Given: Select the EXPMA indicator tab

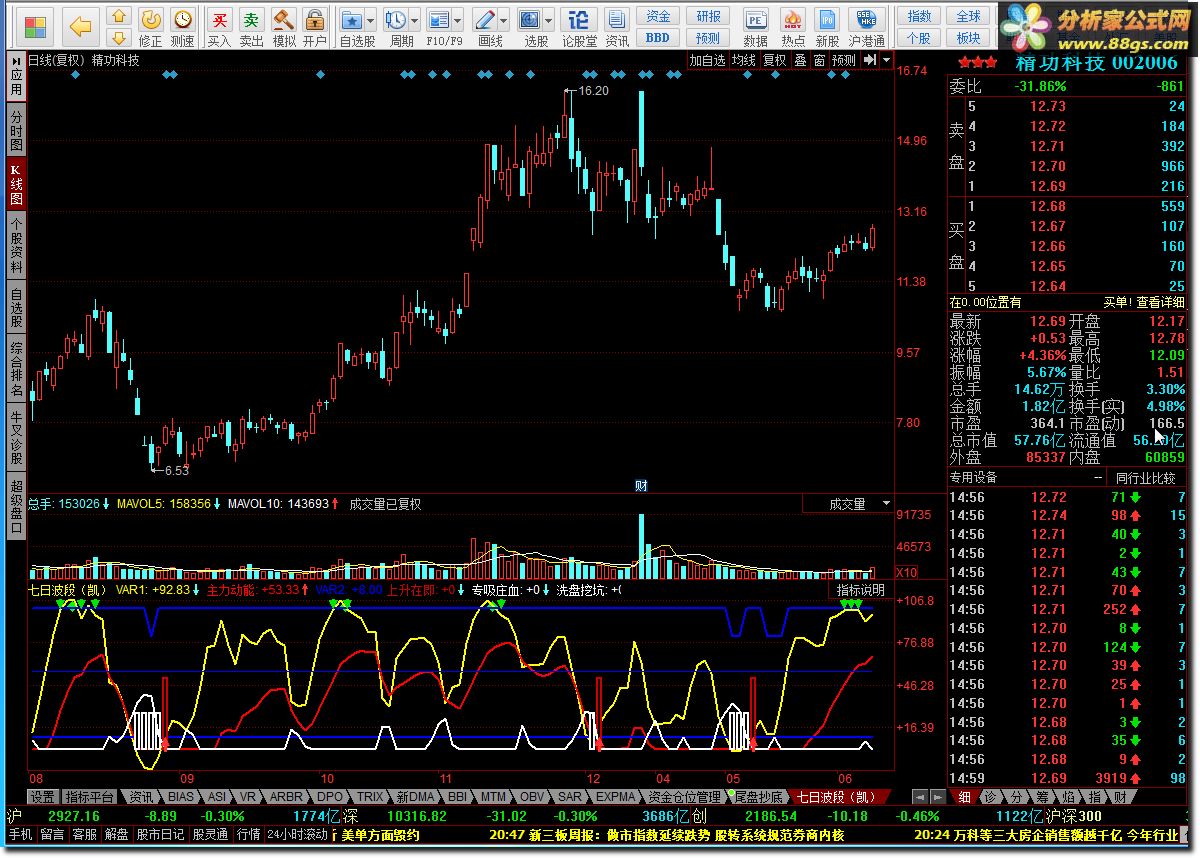Looking at the screenshot, I should click(615, 797).
